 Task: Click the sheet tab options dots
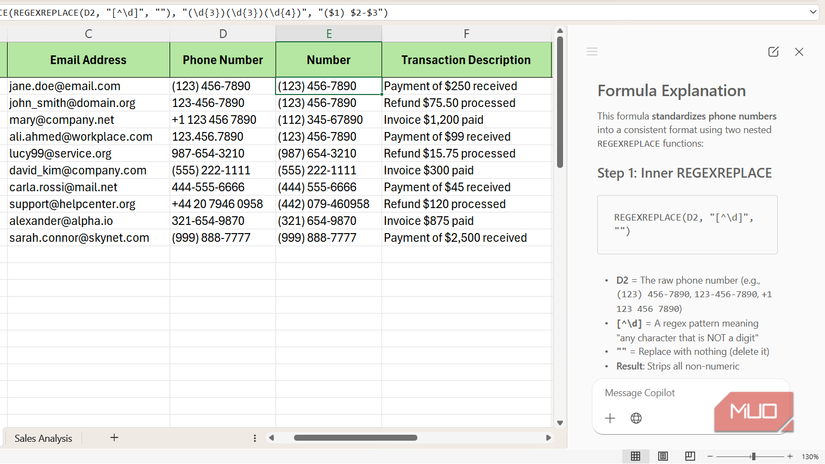pyautogui.click(x=255, y=438)
